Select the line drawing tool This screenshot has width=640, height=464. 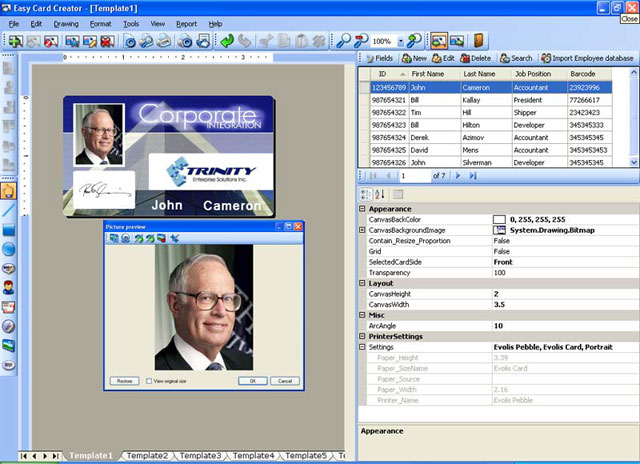click(8, 210)
